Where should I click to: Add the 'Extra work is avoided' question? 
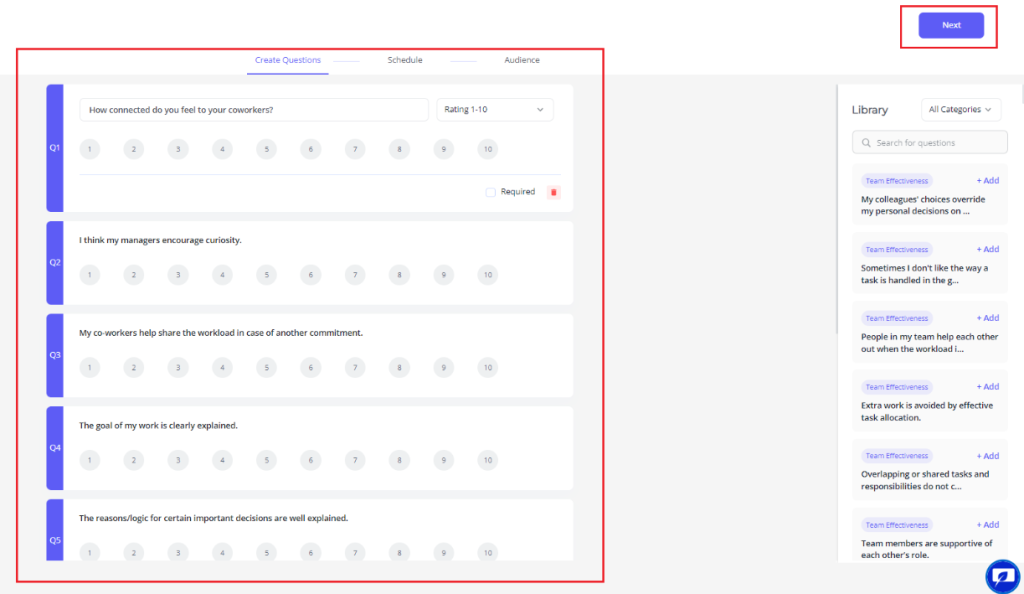(x=987, y=387)
